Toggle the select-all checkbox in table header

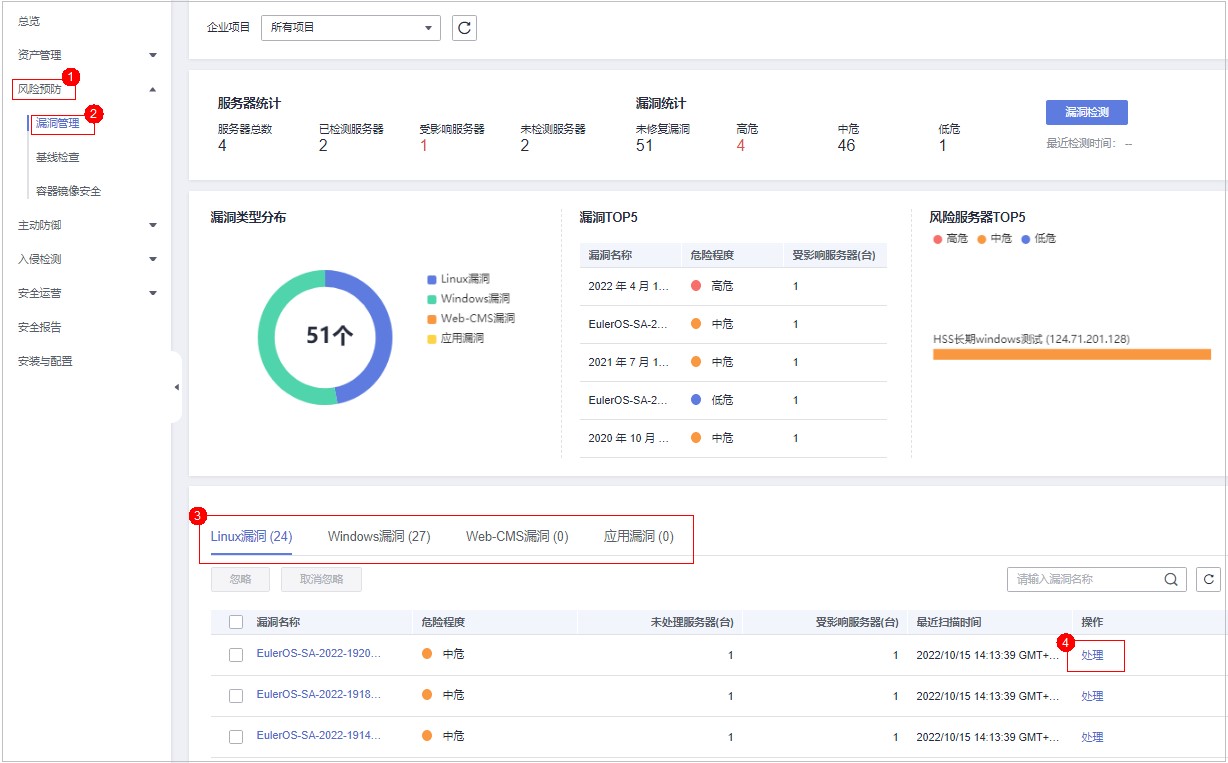[x=236, y=622]
